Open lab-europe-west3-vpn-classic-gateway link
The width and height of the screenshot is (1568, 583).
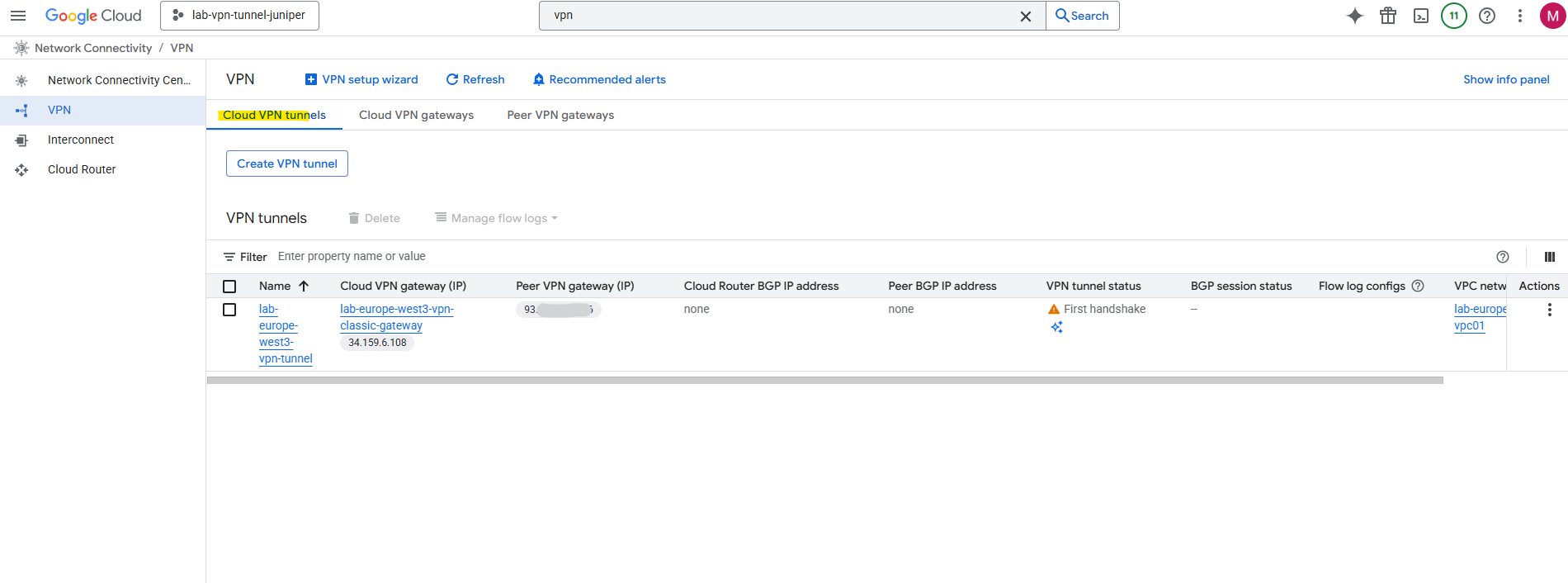[397, 317]
